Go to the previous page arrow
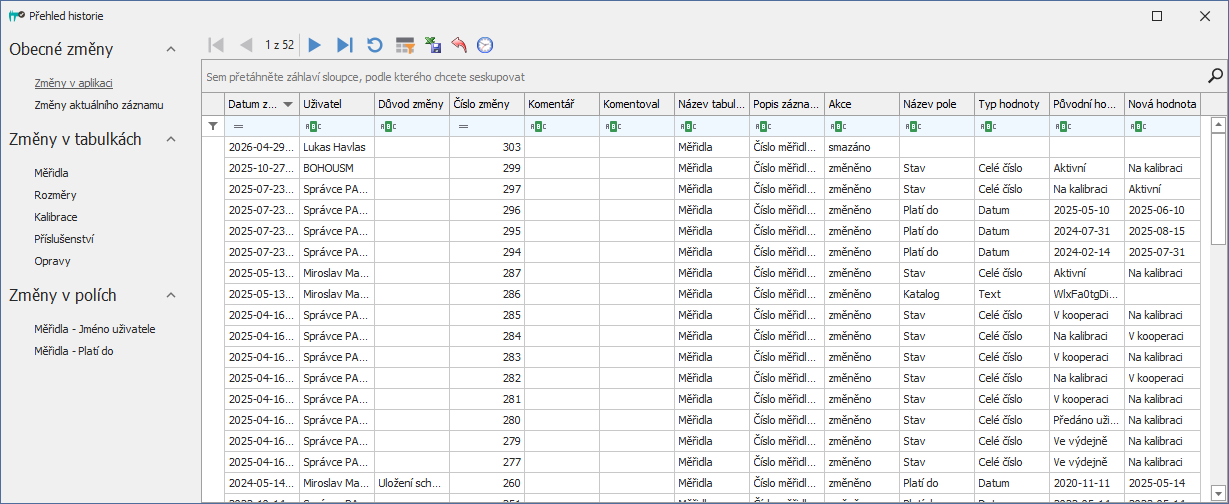The width and height of the screenshot is (1229, 504). (246, 45)
